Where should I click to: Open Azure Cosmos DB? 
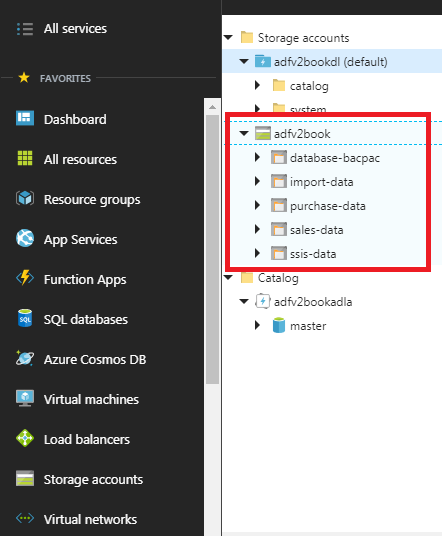(95, 360)
